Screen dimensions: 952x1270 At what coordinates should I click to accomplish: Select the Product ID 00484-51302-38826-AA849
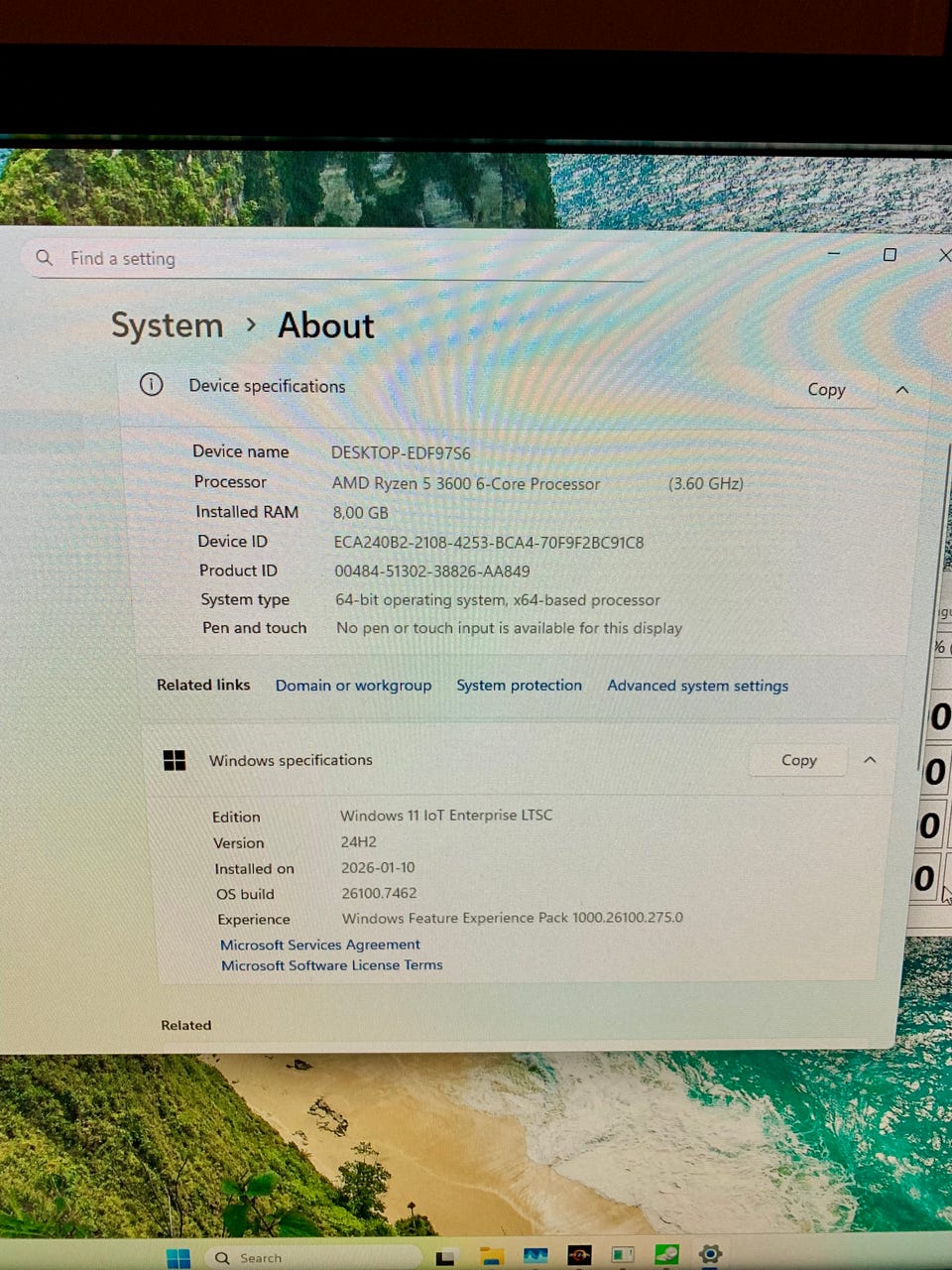[432, 571]
